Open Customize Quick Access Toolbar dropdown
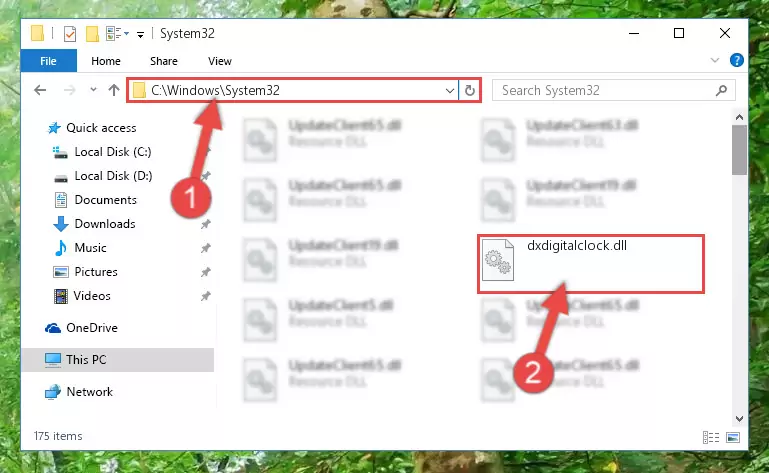Viewport: 769px width, 473px height. click(x=140, y=35)
